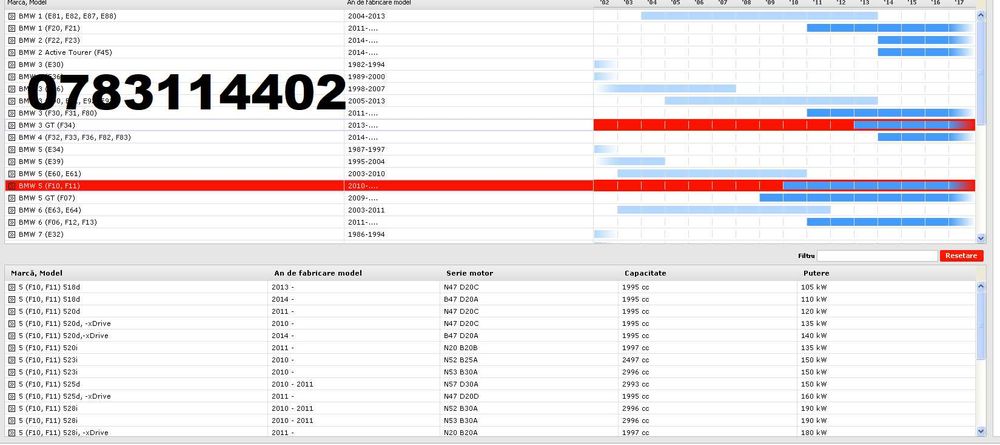Click the 'N57 D30A' engine code
Screen dimensions: 1000x445
460,384
